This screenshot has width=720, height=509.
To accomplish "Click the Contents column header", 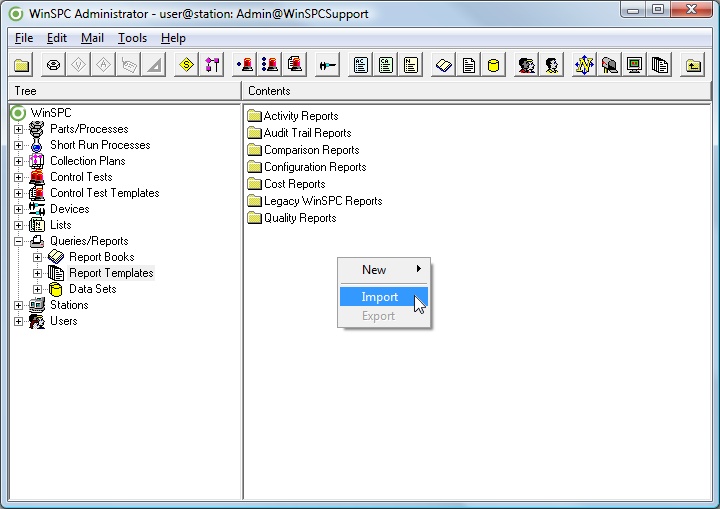I will pos(477,91).
